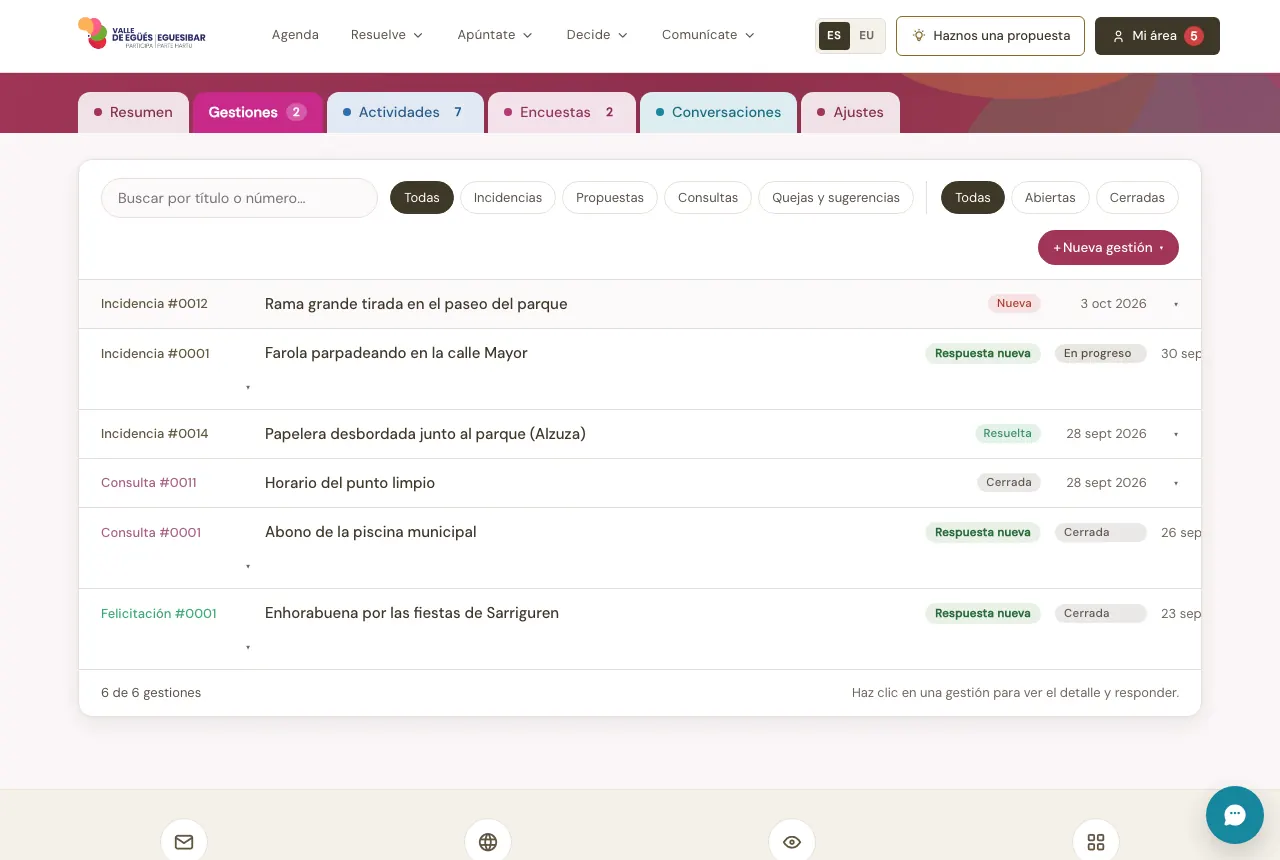The image size is (1280, 860).
Task: Expand the Apúntate menu
Action: 495,35
